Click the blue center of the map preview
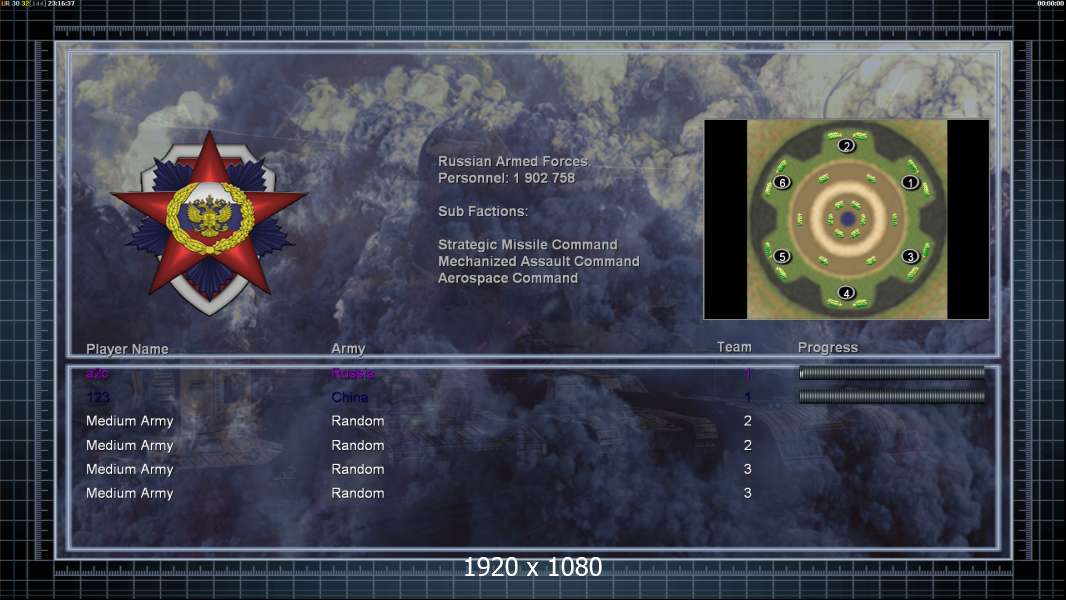Screen dimensions: 1066x600 (x=847, y=219)
